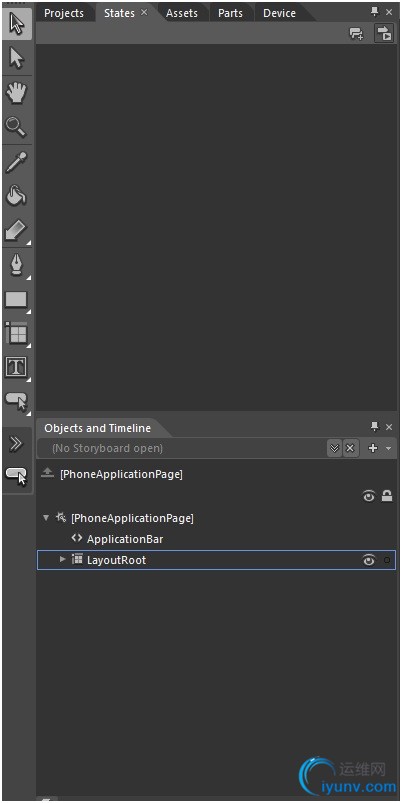Choose the Grid layout tool
Viewport: 402px width, 803px height.
coord(16,333)
